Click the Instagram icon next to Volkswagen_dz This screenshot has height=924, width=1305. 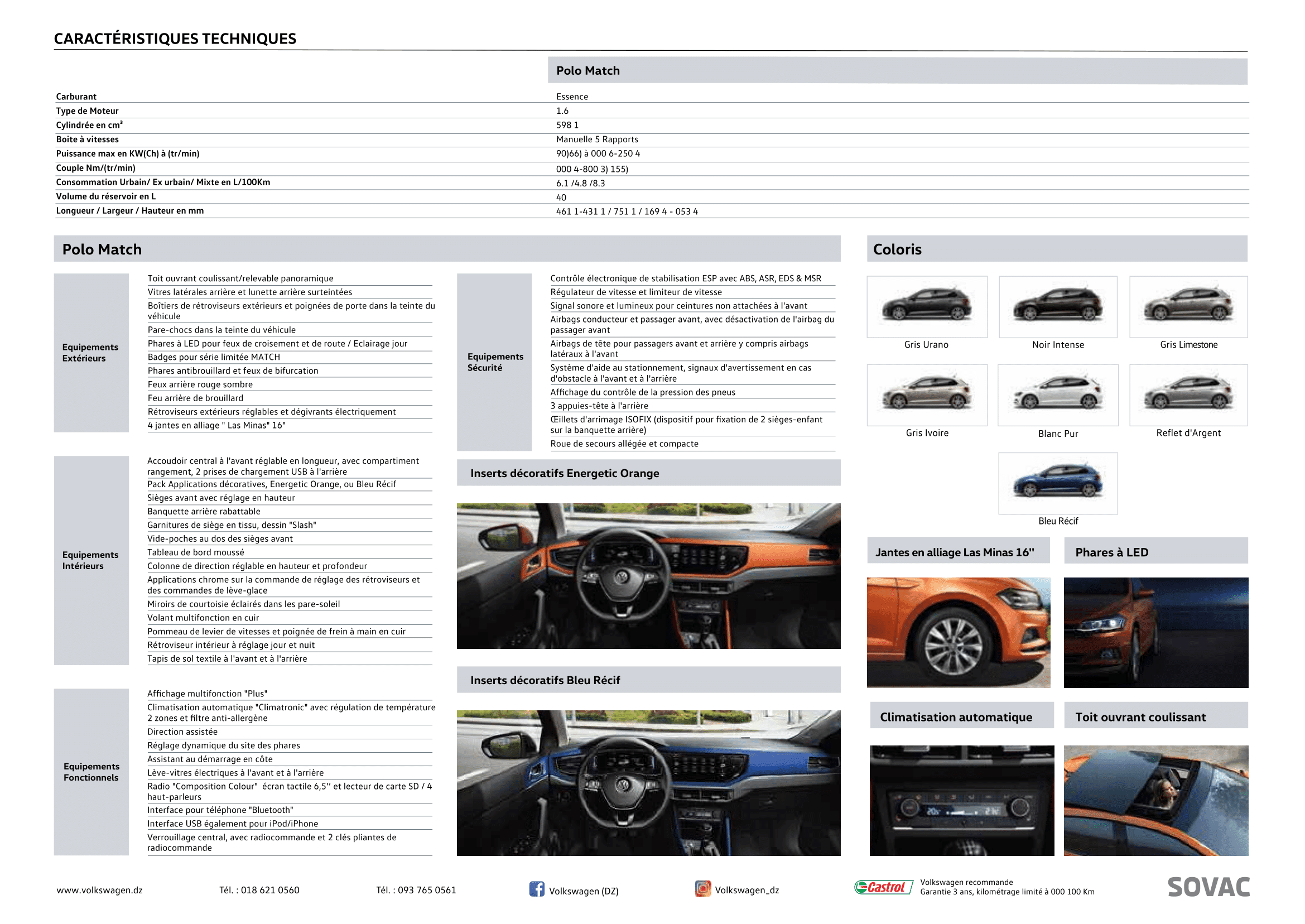pos(702,888)
